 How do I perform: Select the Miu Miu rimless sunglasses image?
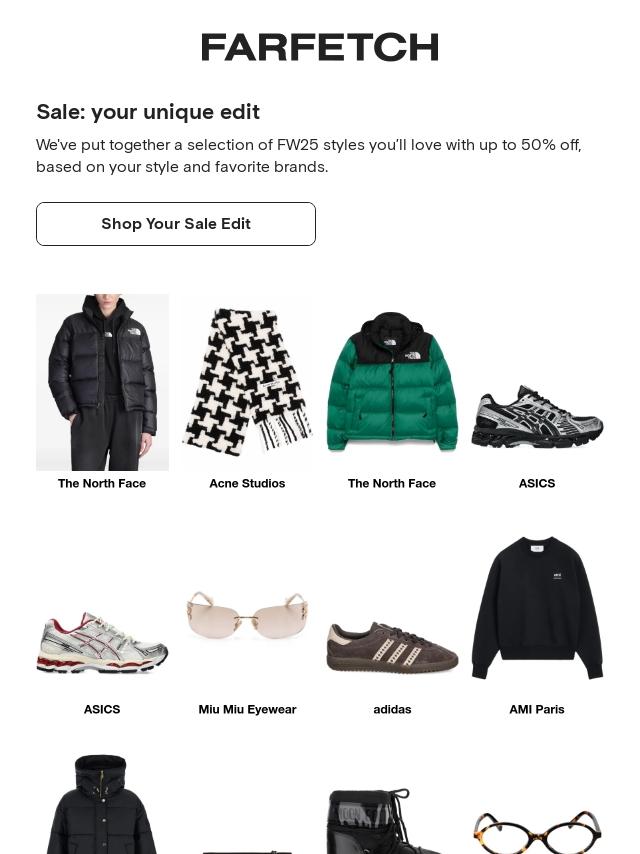(x=247, y=615)
